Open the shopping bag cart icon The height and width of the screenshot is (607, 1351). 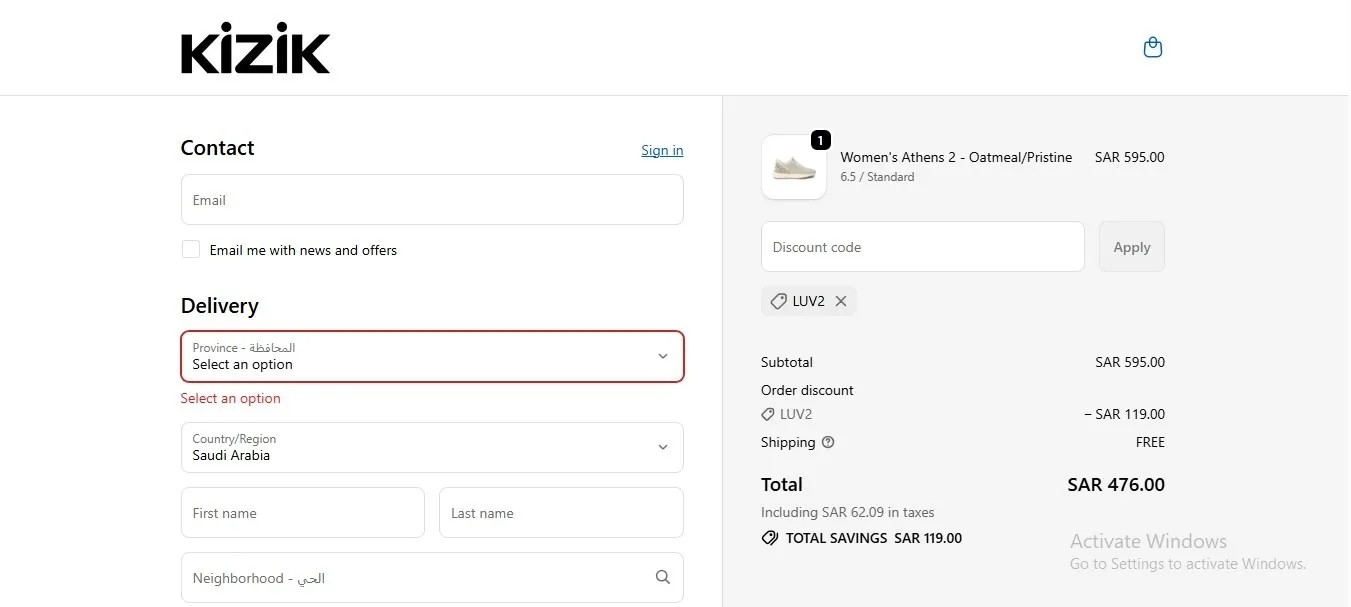[x=1153, y=47]
